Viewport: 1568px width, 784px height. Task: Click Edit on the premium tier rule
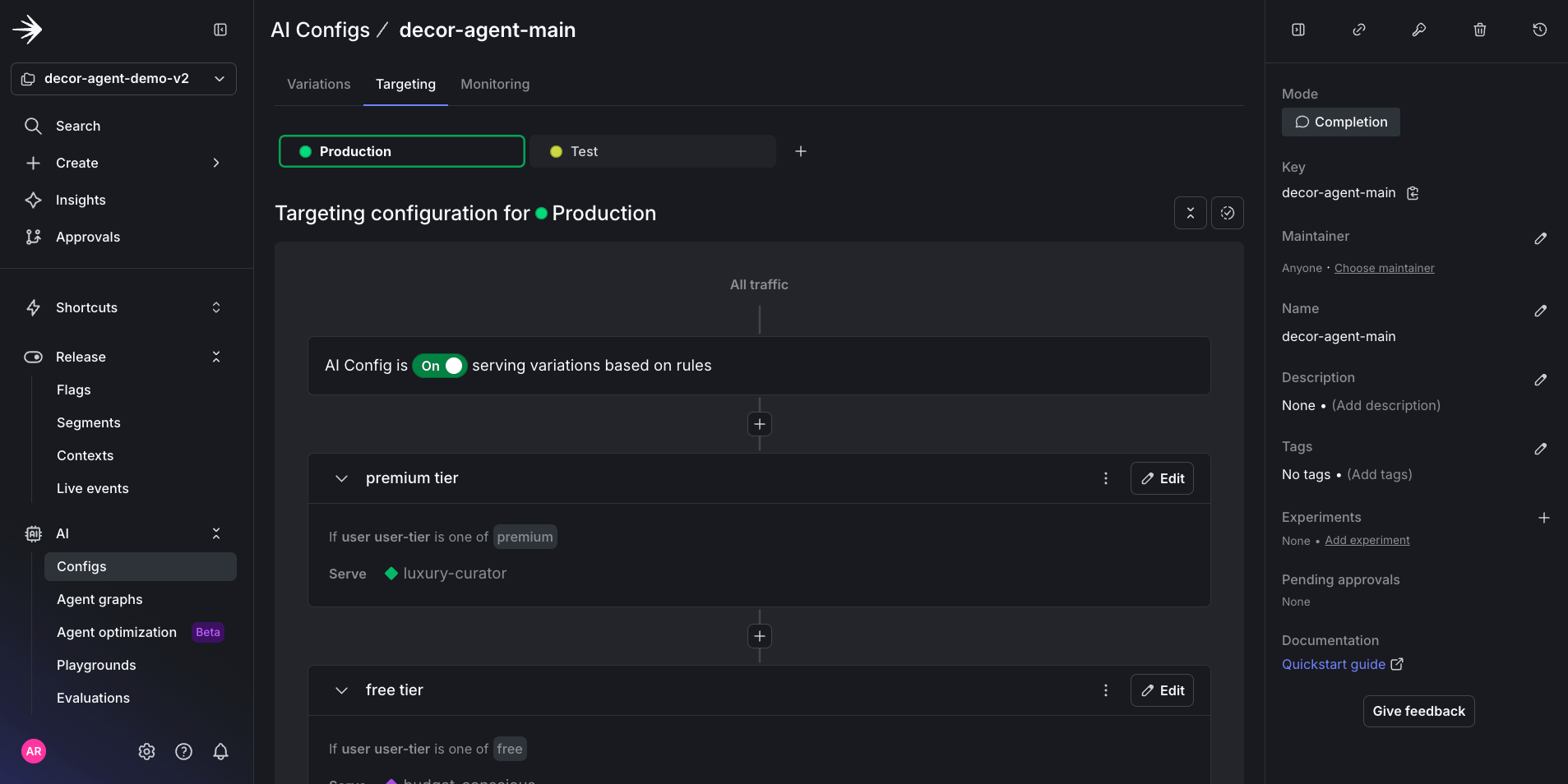point(1162,478)
